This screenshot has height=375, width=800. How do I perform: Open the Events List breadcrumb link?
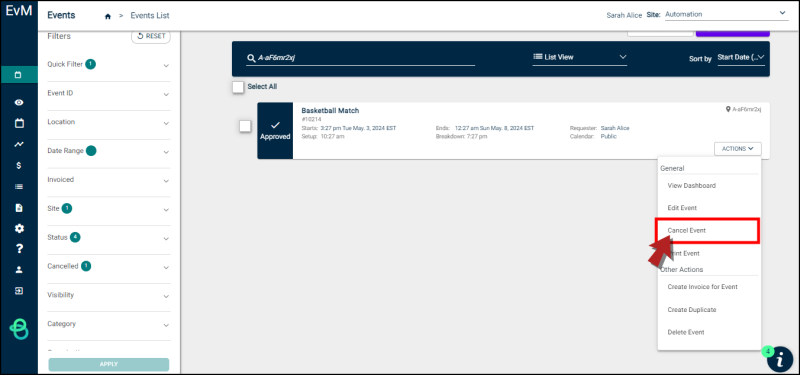coord(150,16)
